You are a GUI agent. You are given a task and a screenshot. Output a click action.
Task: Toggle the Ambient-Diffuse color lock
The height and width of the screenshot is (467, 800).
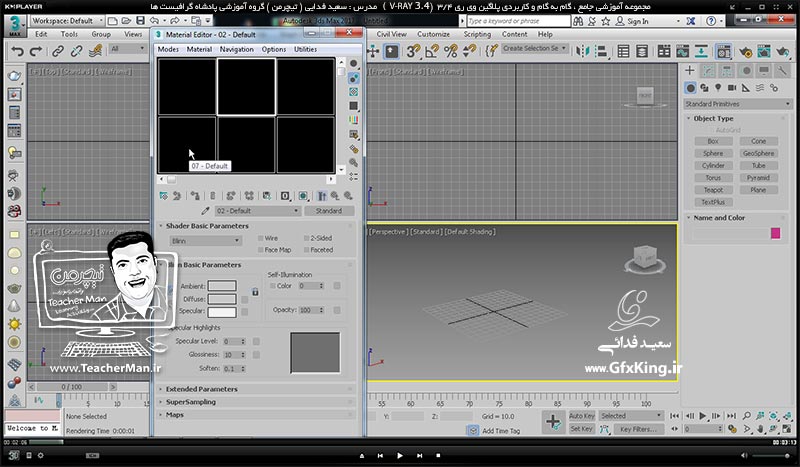(255, 292)
